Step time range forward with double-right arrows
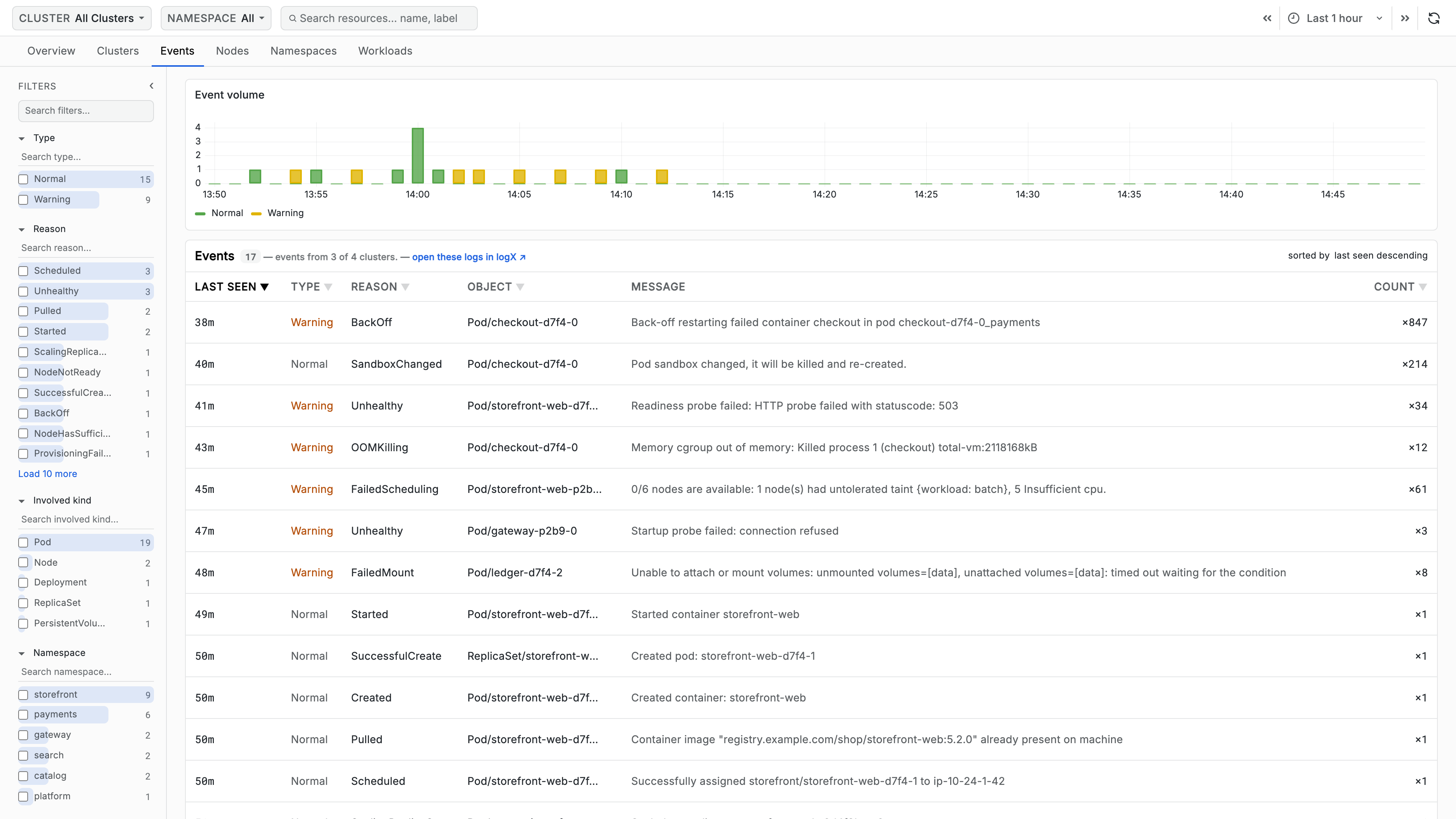 click(1405, 18)
